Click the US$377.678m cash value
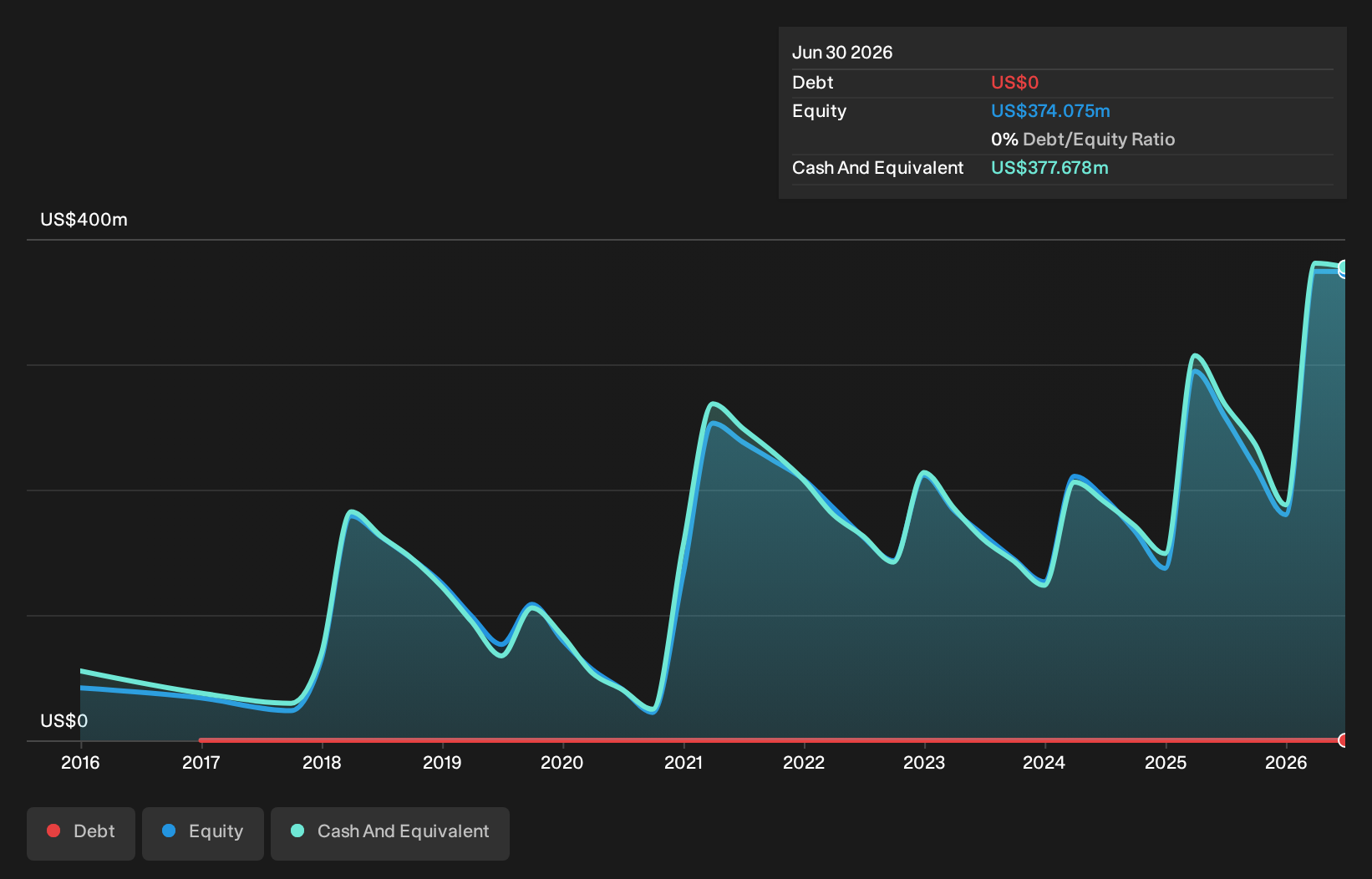 click(x=1049, y=168)
